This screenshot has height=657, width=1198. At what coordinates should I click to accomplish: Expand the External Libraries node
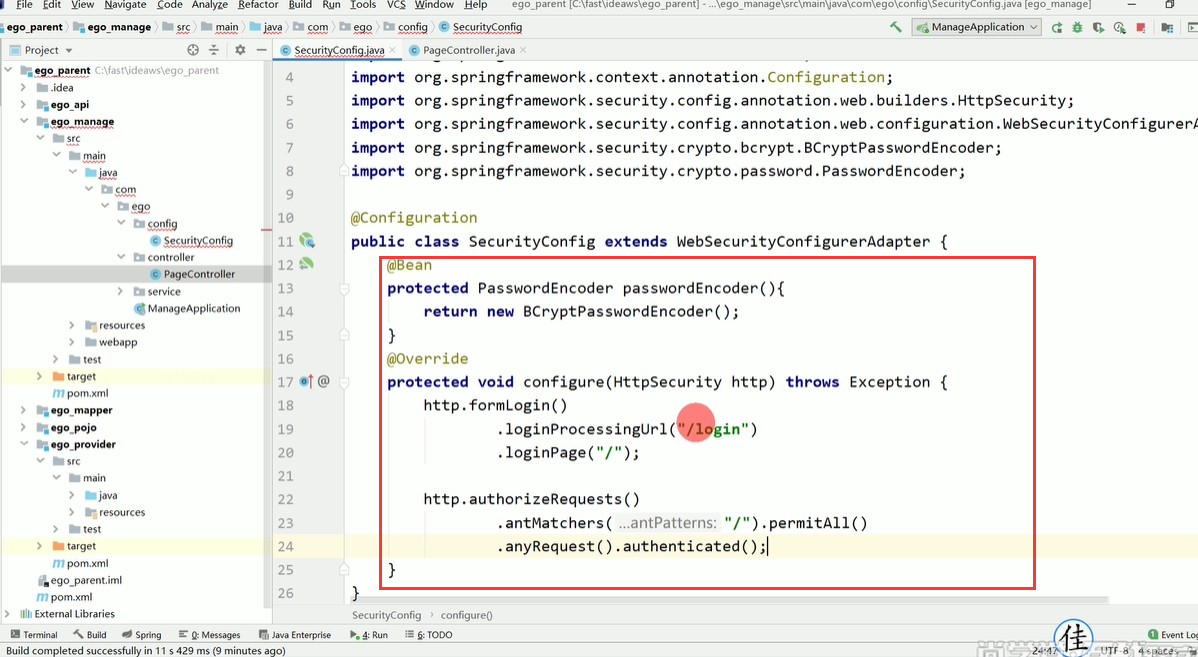pyautogui.click(x=8, y=613)
